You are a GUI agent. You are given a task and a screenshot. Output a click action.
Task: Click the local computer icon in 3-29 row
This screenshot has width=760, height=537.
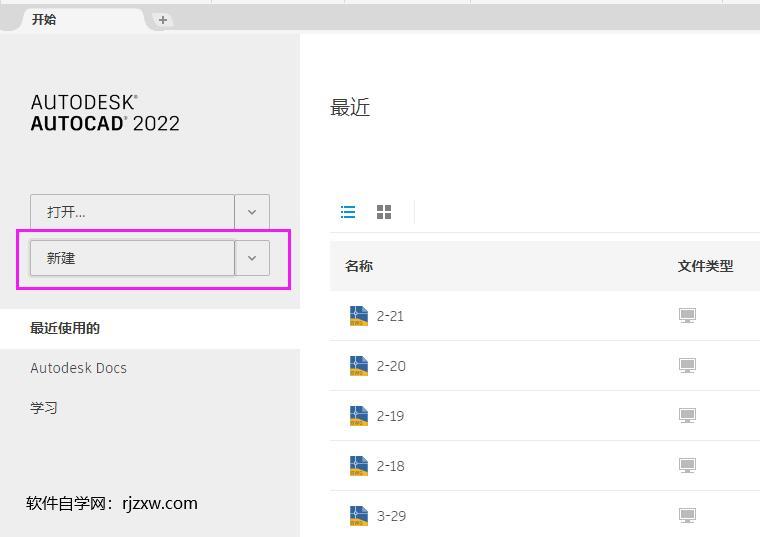pyautogui.click(x=687, y=515)
